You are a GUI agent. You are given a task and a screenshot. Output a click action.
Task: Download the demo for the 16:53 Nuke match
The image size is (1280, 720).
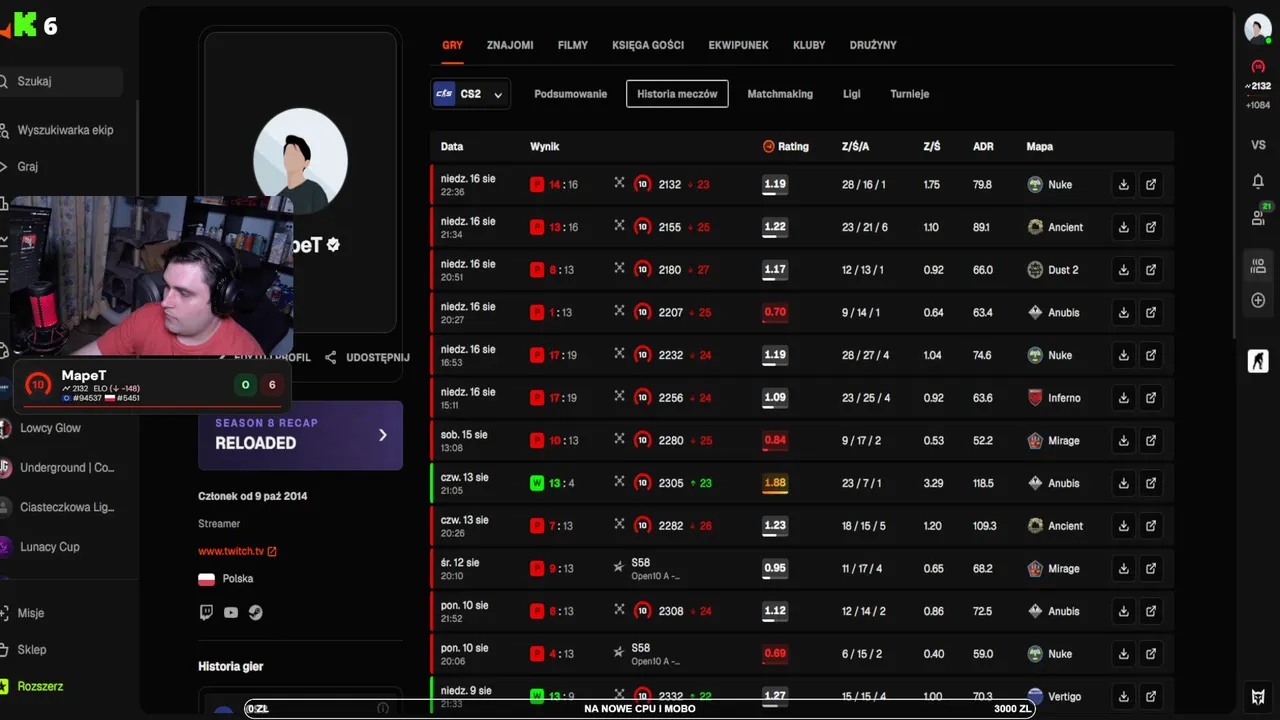[1124, 355]
